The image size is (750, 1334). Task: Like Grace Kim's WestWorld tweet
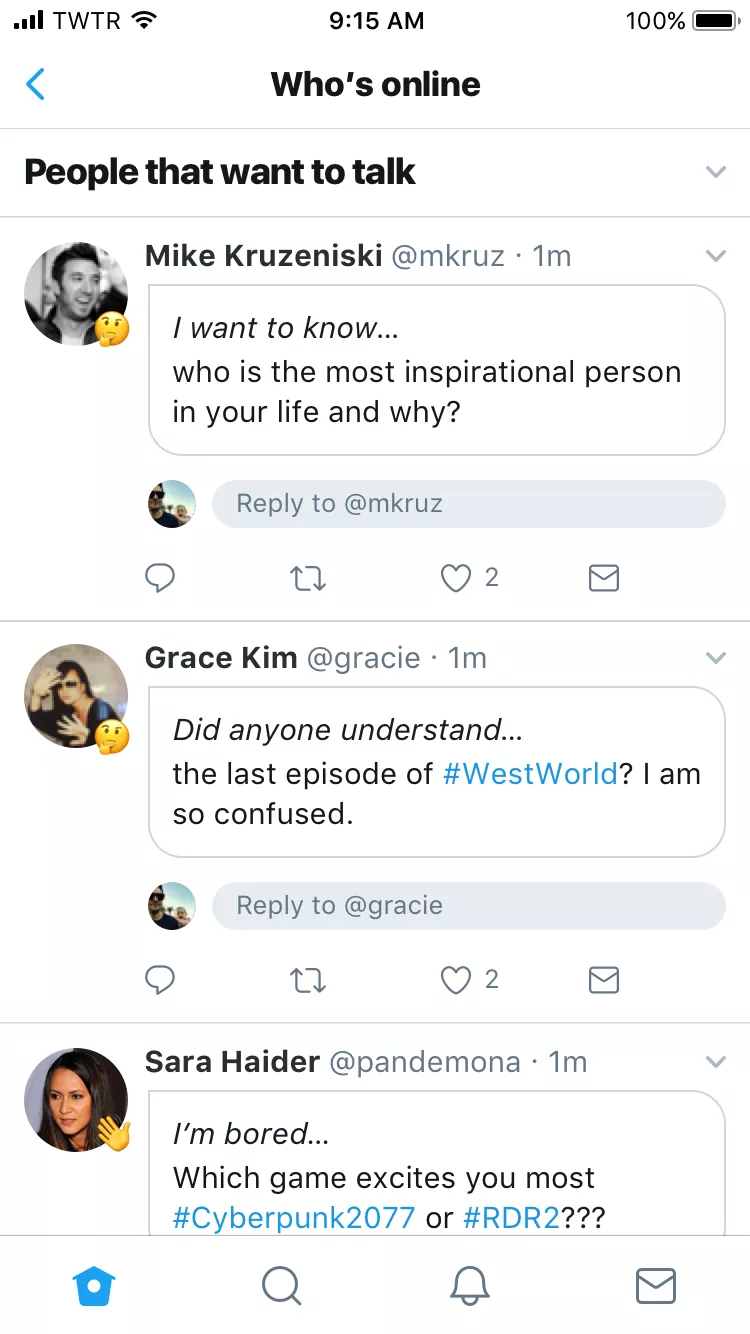pos(456,980)
